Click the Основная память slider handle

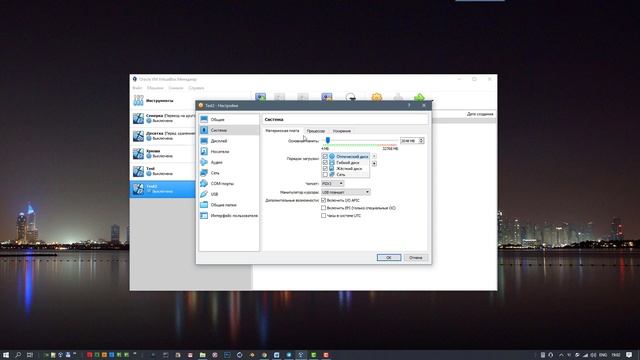coord(328,140)
